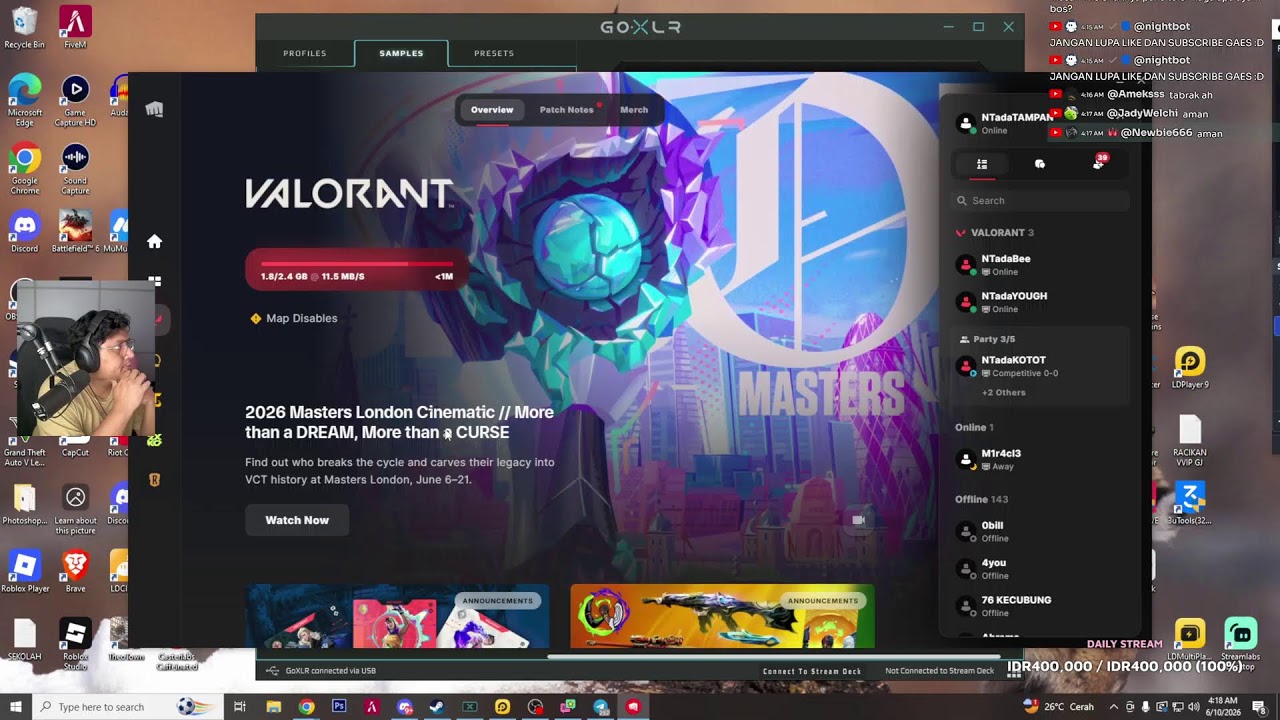
Task: Open Map Disables notice
Action: tap(294, 318)
